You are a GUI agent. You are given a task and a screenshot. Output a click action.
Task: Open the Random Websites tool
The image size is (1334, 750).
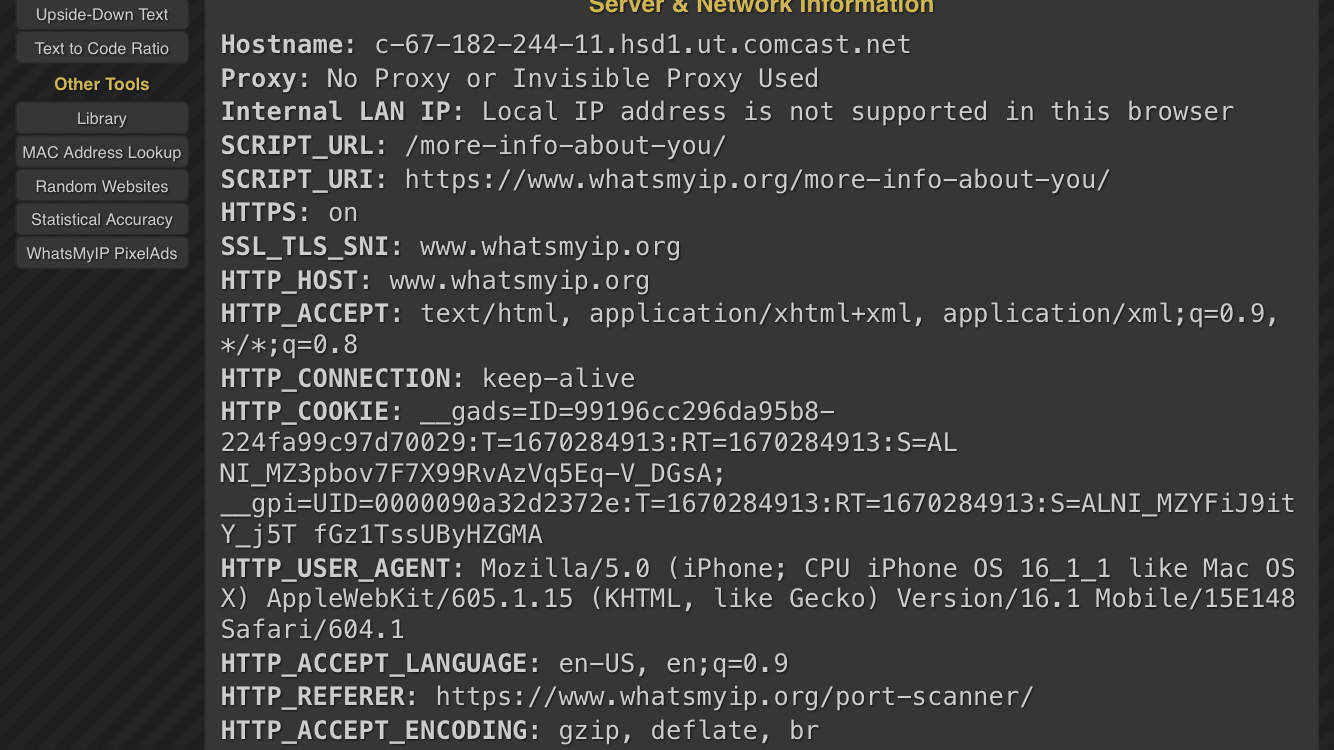click(x=101, y=186)
